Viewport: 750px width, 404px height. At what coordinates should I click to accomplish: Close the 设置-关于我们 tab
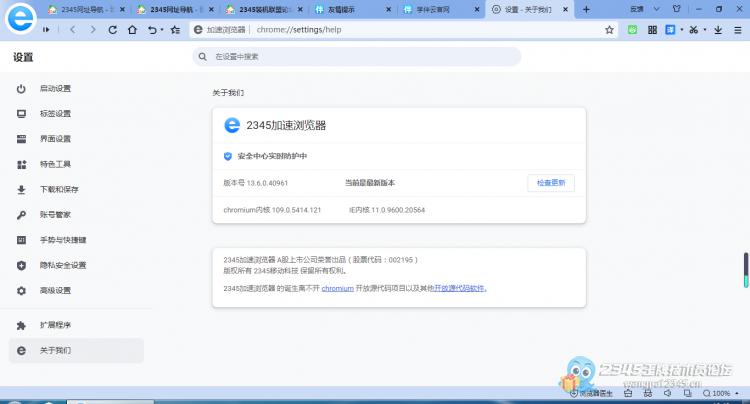click(565, 9)
